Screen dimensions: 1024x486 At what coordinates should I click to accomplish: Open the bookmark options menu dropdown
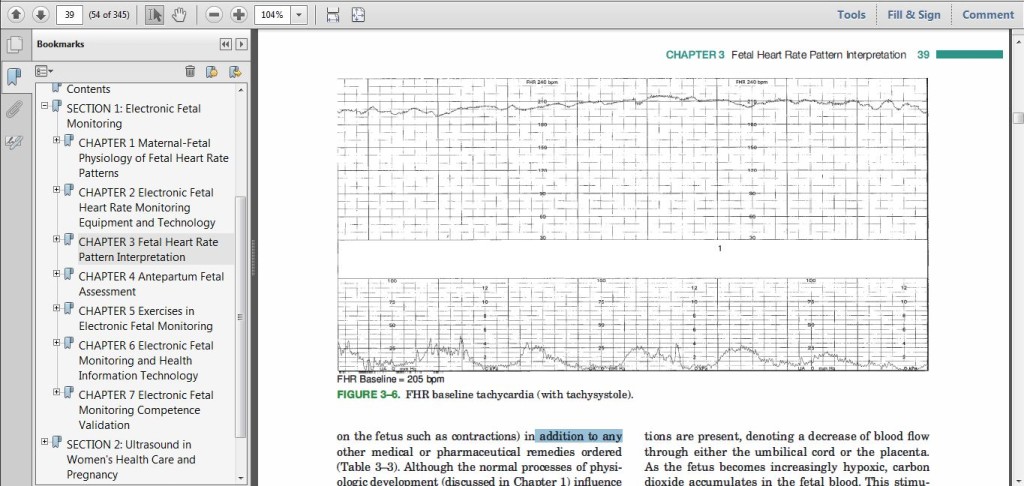[x=44, y=71]
